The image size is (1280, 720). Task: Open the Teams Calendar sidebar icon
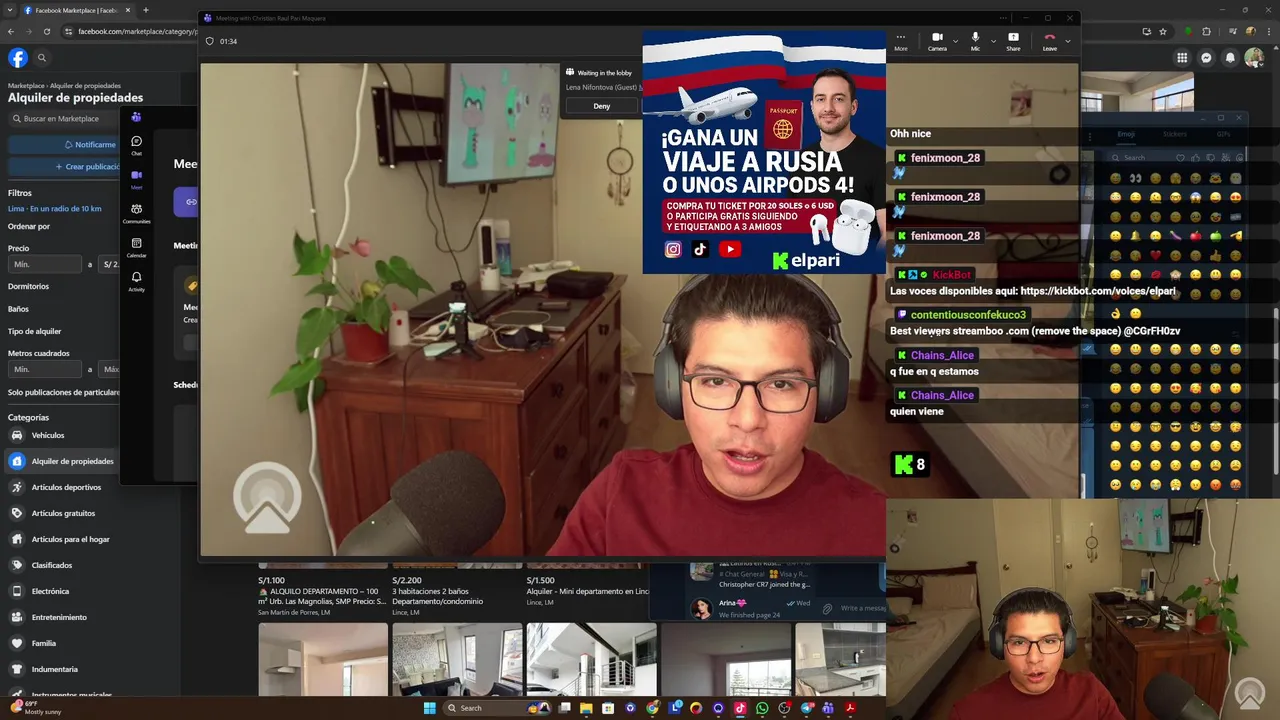(x=136, y=247)
